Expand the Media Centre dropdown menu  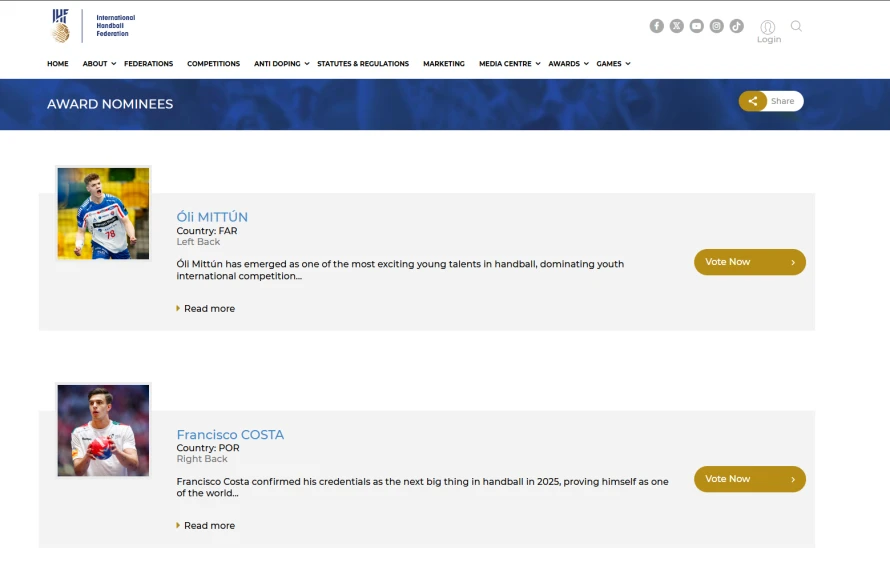(x=509, y=64)
